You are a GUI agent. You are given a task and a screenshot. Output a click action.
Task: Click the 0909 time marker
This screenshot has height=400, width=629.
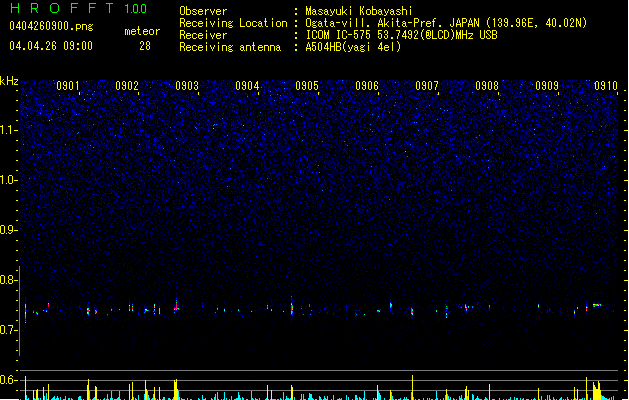pos(547,86)
